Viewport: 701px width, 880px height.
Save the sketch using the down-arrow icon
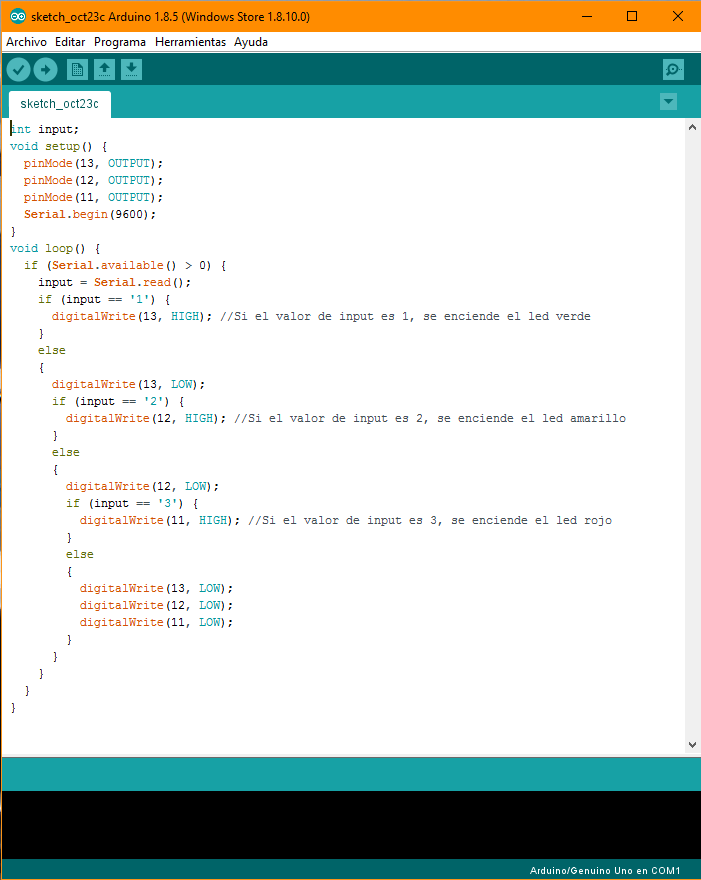pos(131,70)
